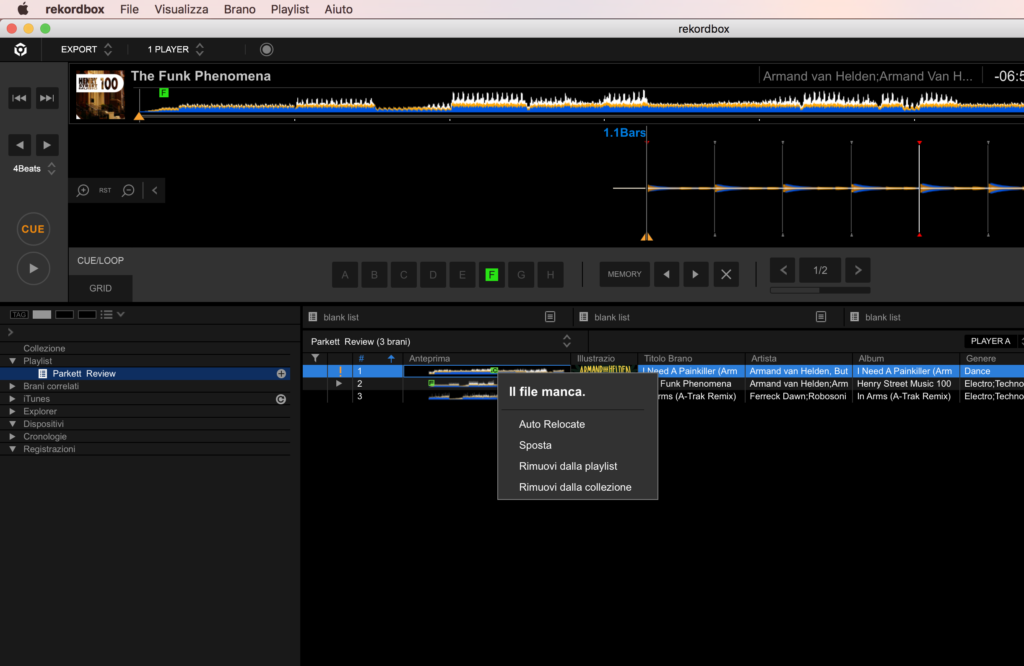Click the filter funnel icon in track list

point(315,358)
